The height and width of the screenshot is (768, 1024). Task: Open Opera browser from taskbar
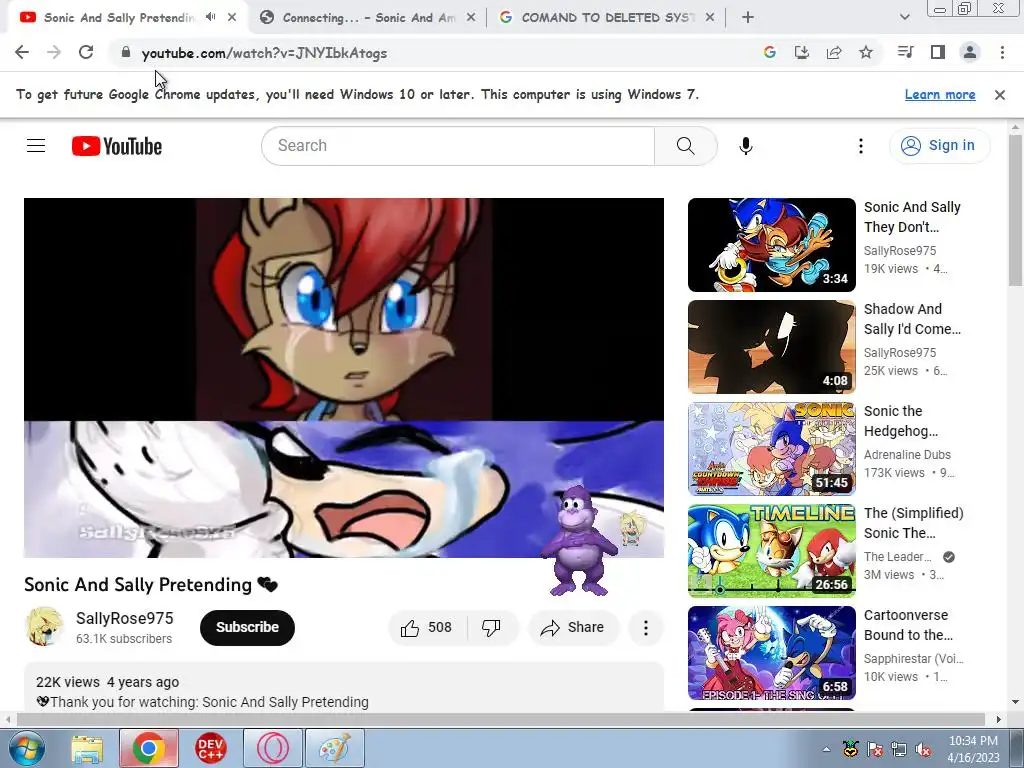point(273,748)
